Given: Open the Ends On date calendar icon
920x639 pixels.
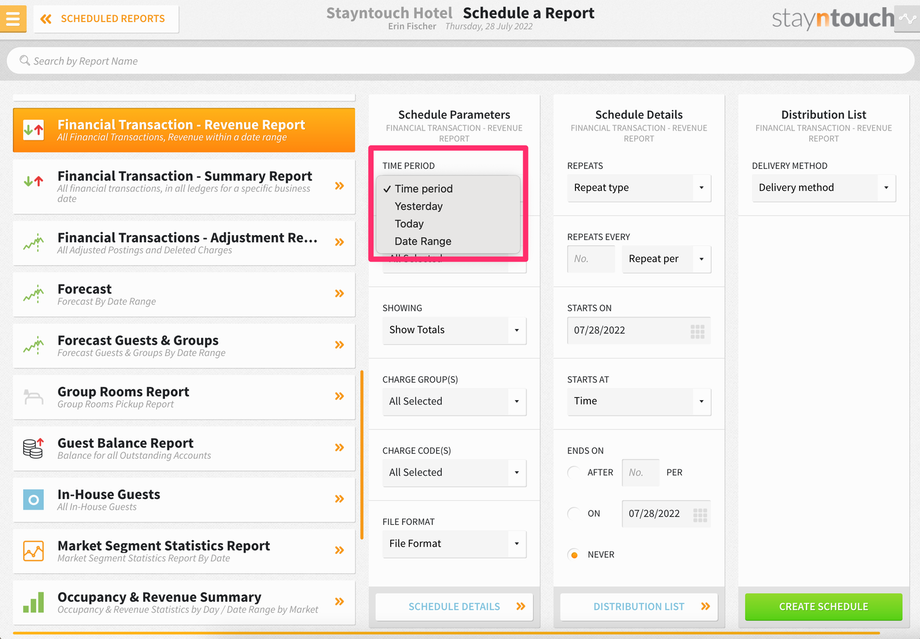Looking at the screenshot, I should (x=699, y=515).
